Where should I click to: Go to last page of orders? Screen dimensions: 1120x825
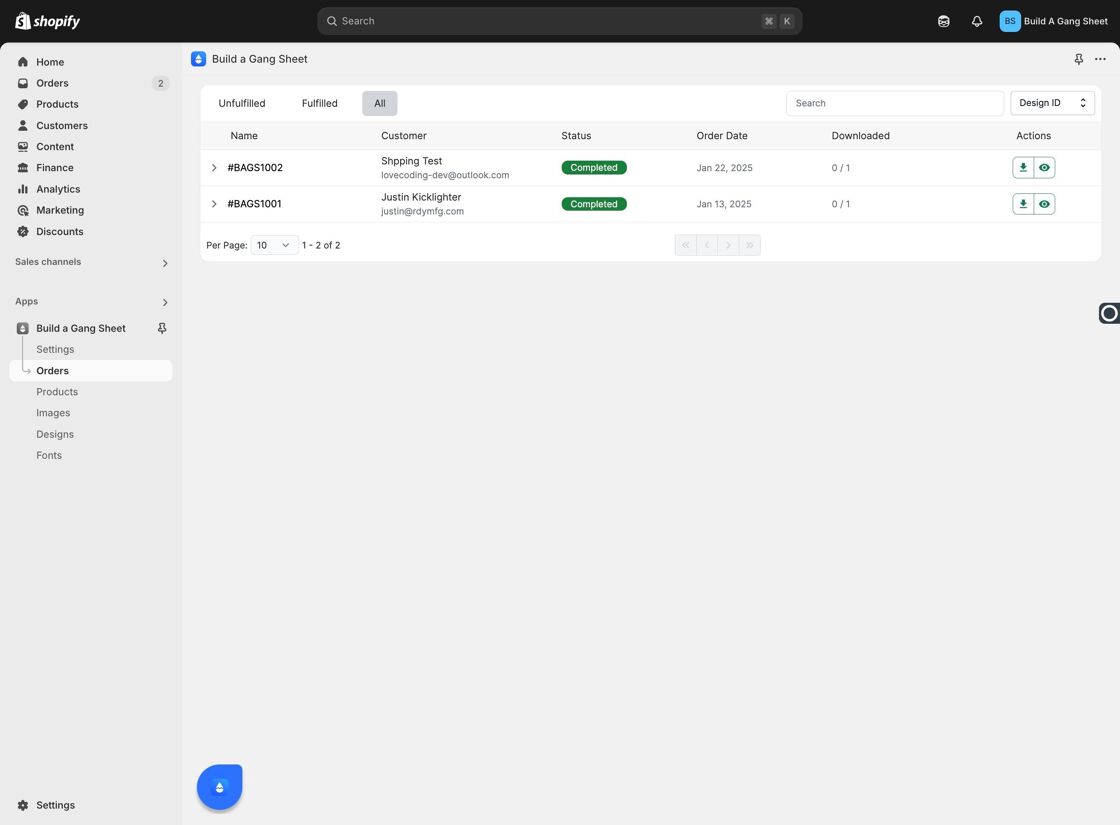(x=750, y=245)
